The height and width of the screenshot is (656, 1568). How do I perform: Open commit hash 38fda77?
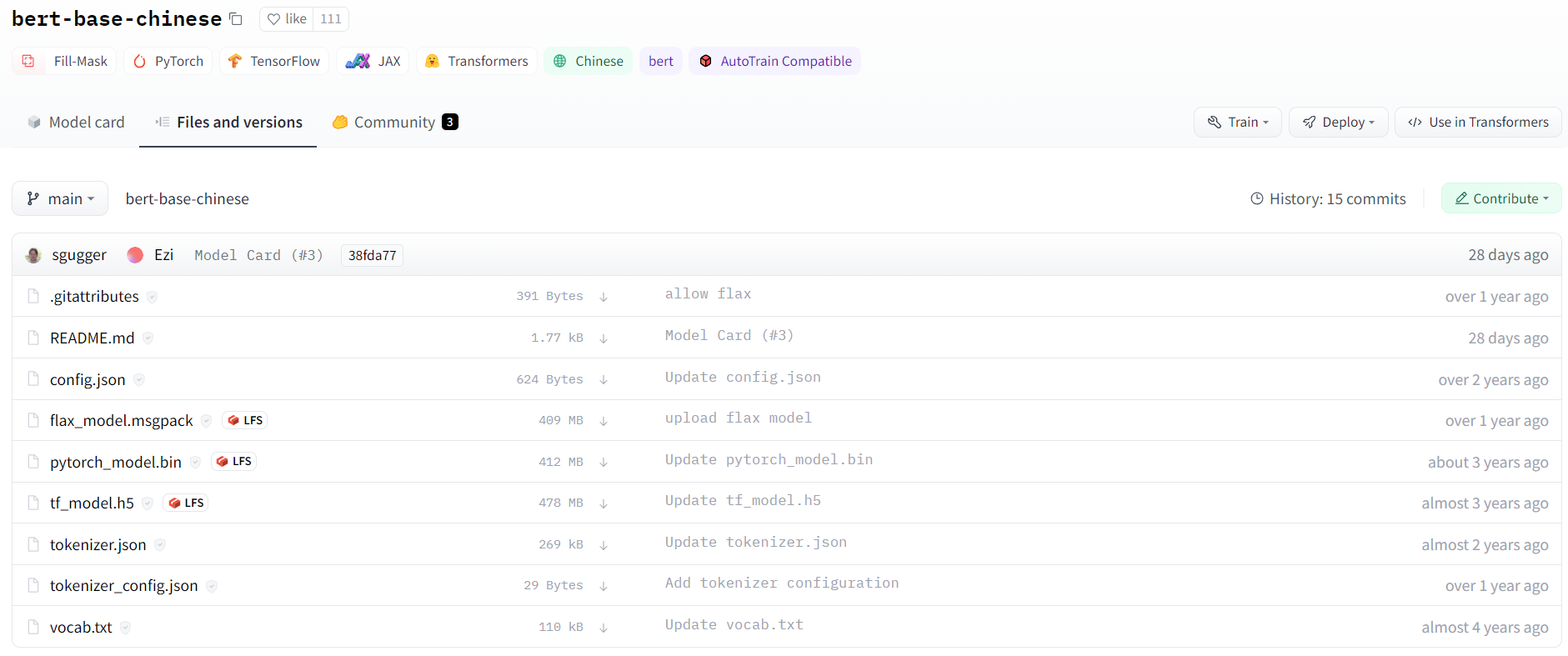pyautogui.click(x=372, y=255)
